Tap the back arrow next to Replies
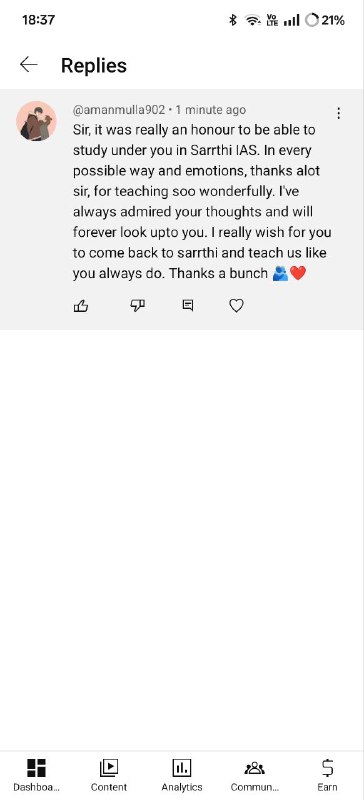The height and width of the screenshot is (800, 364). [29, 65]
